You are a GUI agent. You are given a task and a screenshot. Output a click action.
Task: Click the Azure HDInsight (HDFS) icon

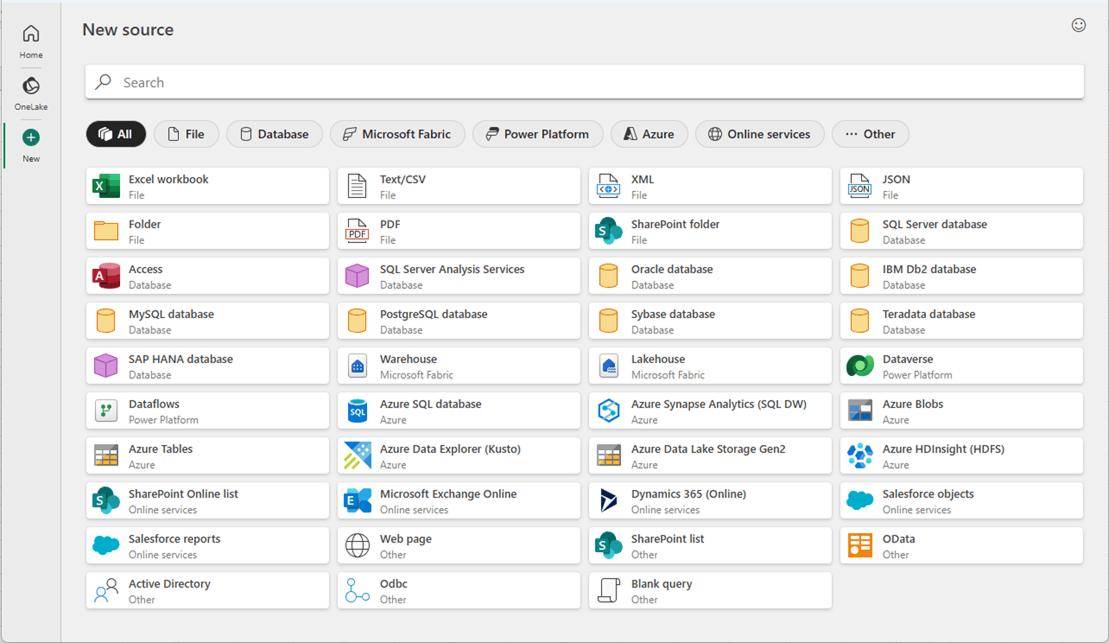[859, 456]
